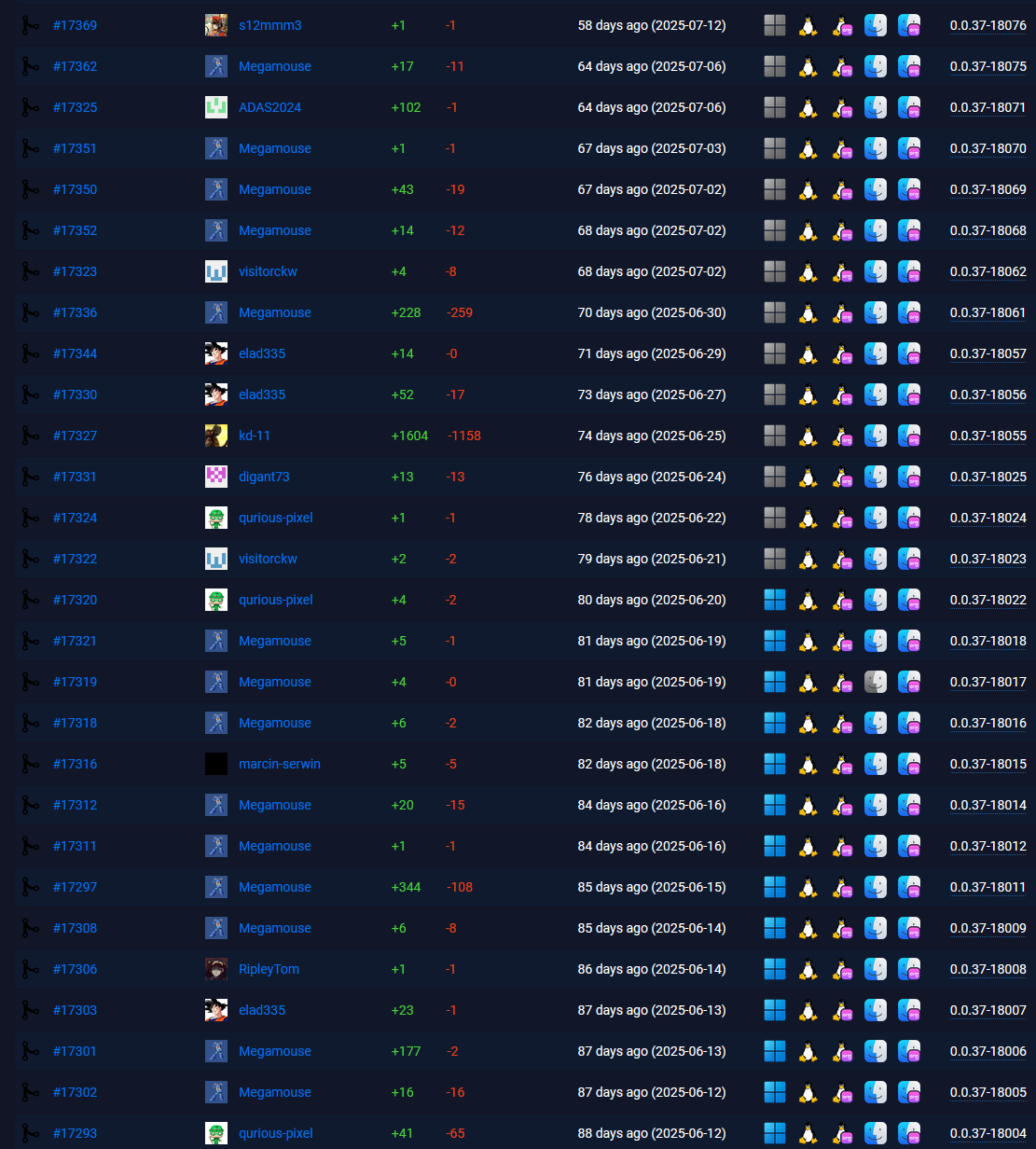Open visitorckw's profile in row #17323
The width and height of the screenshot is (1036, 1149).
(x=268, y=271)
